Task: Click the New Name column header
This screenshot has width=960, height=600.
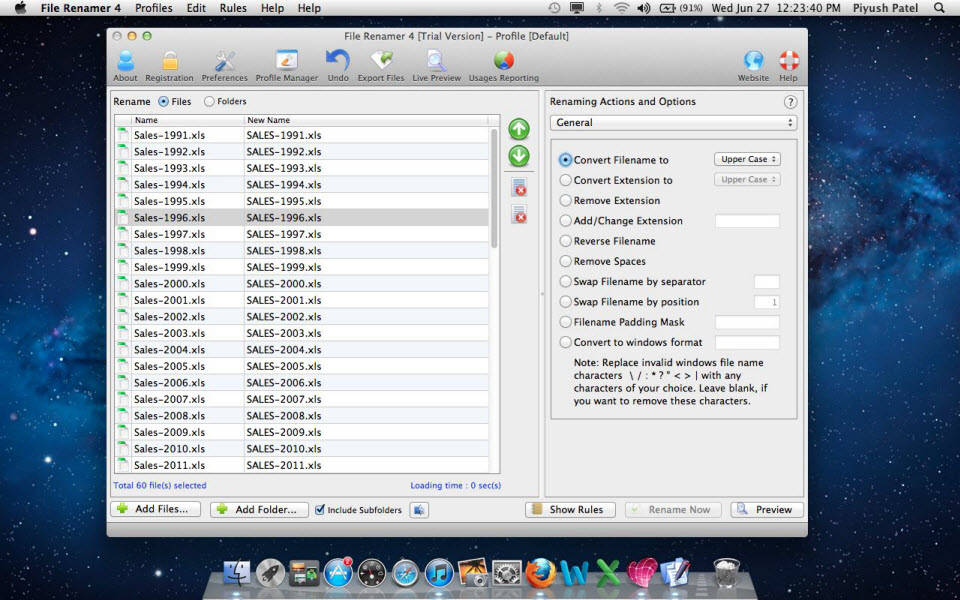Action: (x=366, y=120)
